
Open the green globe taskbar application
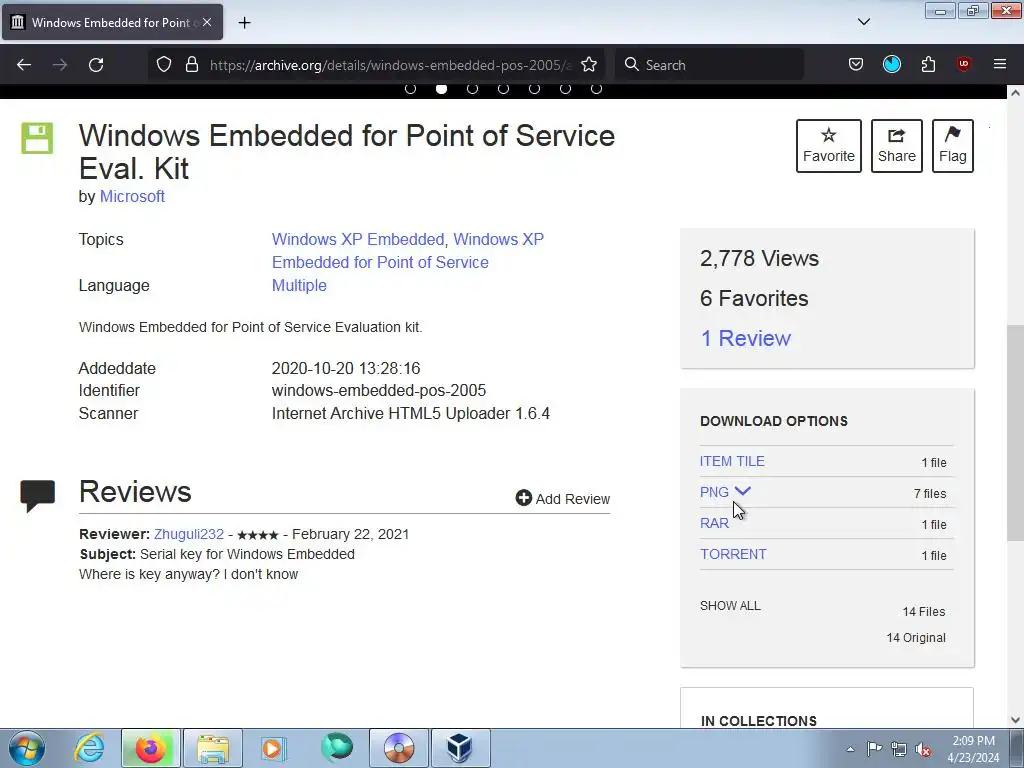(x=337, y=748)
